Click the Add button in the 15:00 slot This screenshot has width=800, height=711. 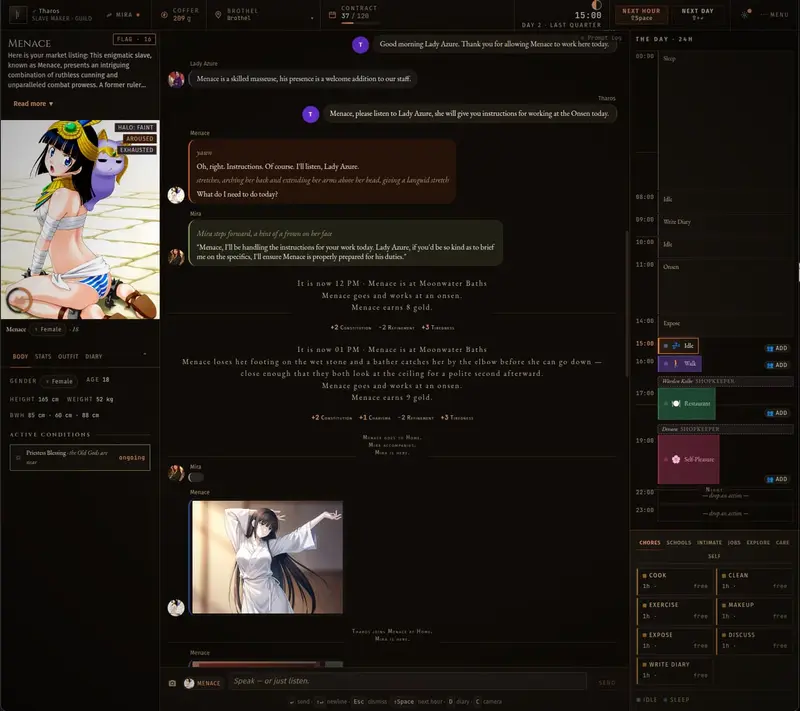(x=777, y=348)
